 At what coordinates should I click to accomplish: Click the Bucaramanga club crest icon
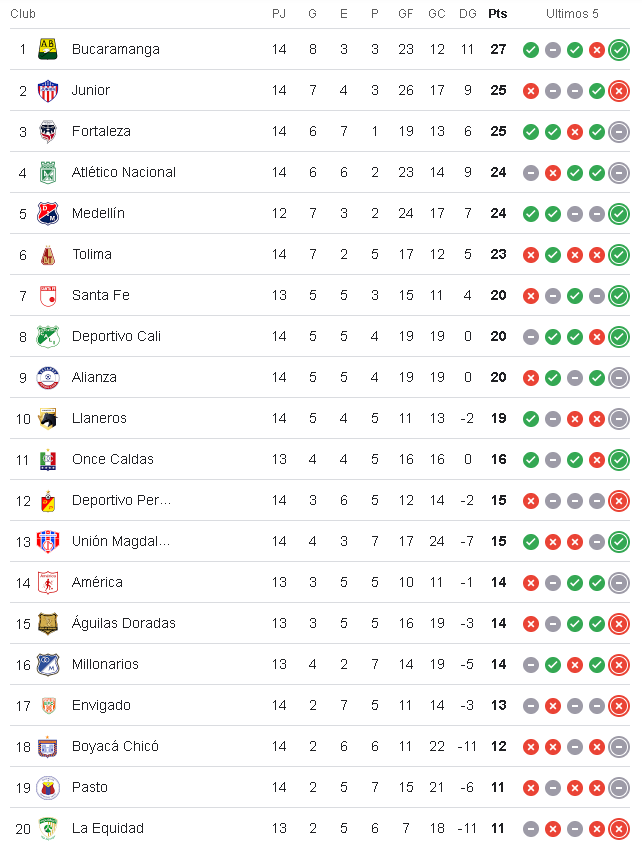[48, 49]
